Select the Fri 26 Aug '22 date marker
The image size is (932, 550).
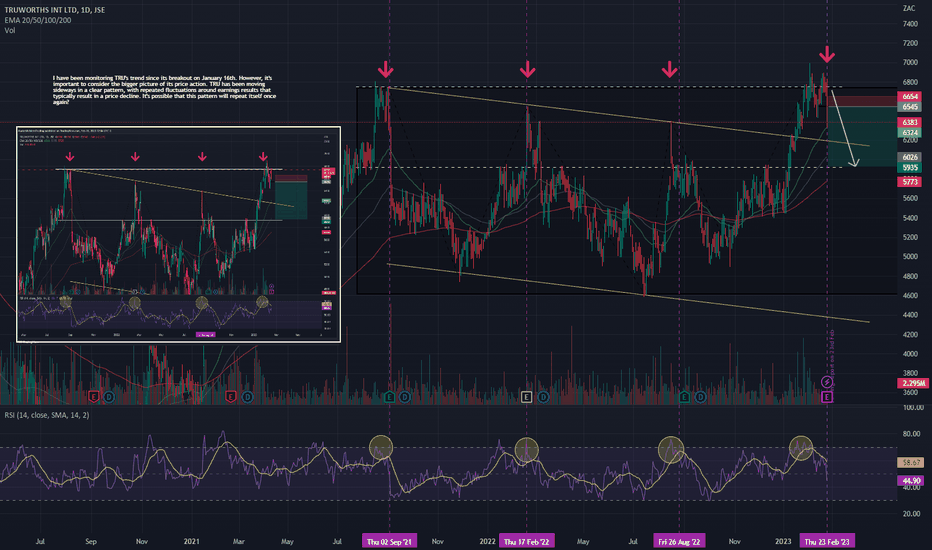[679, 541]
